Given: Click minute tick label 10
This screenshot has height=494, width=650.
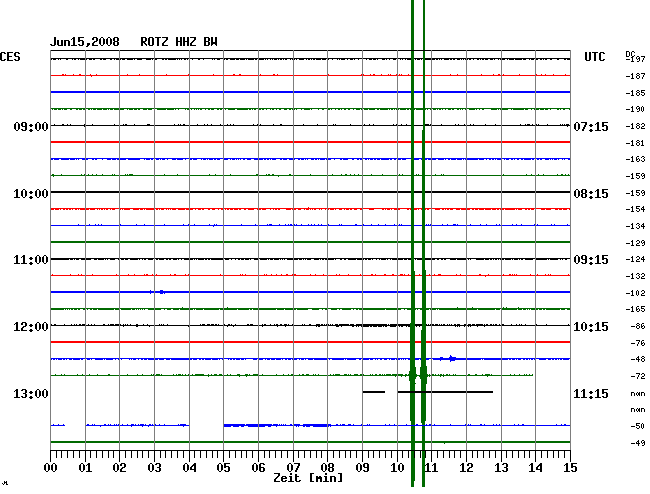Looking at the screenshot, I should click(x=397, y=468).
